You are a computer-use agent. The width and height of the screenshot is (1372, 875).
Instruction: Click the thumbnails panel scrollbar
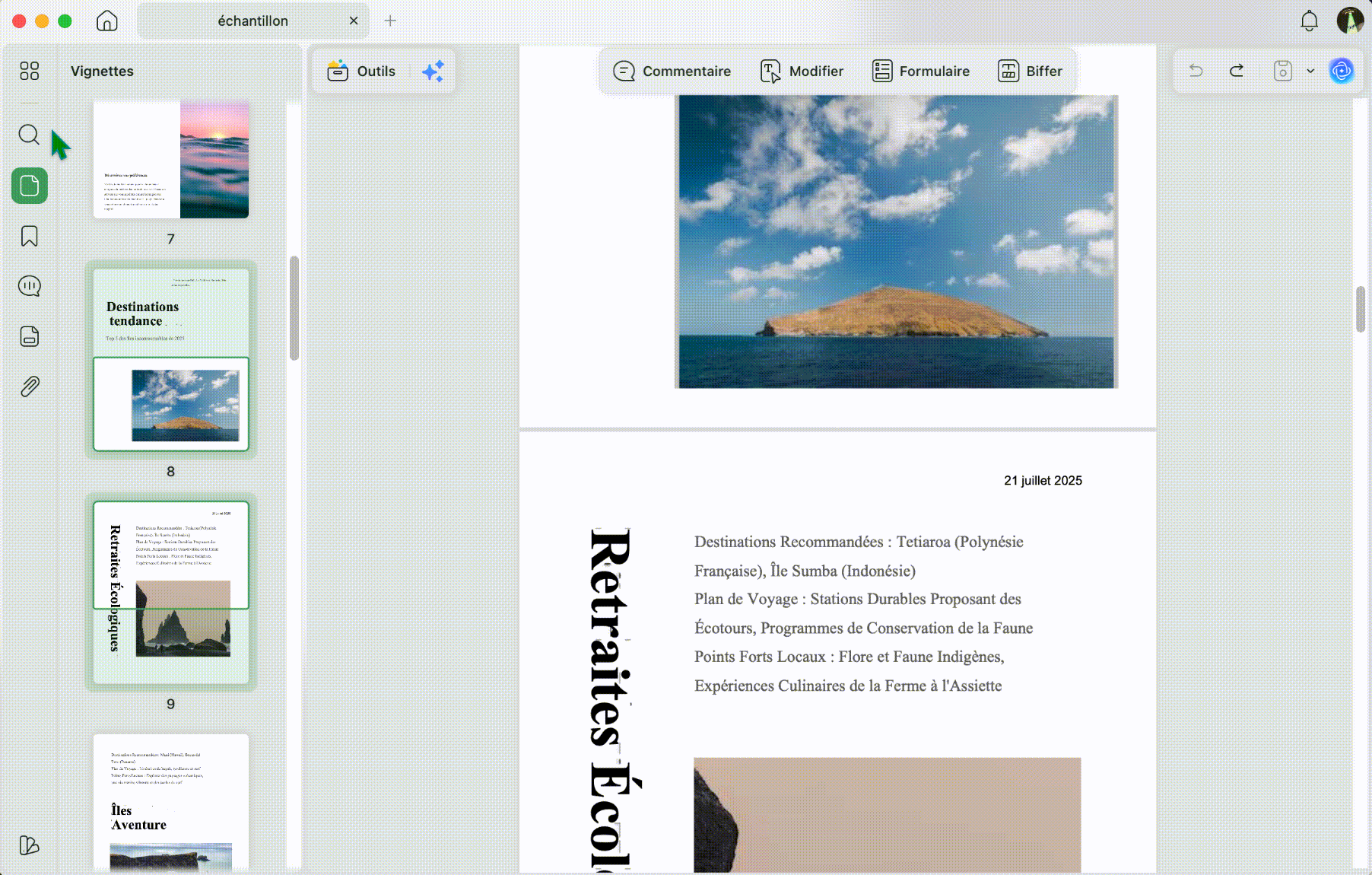point(294,308)
